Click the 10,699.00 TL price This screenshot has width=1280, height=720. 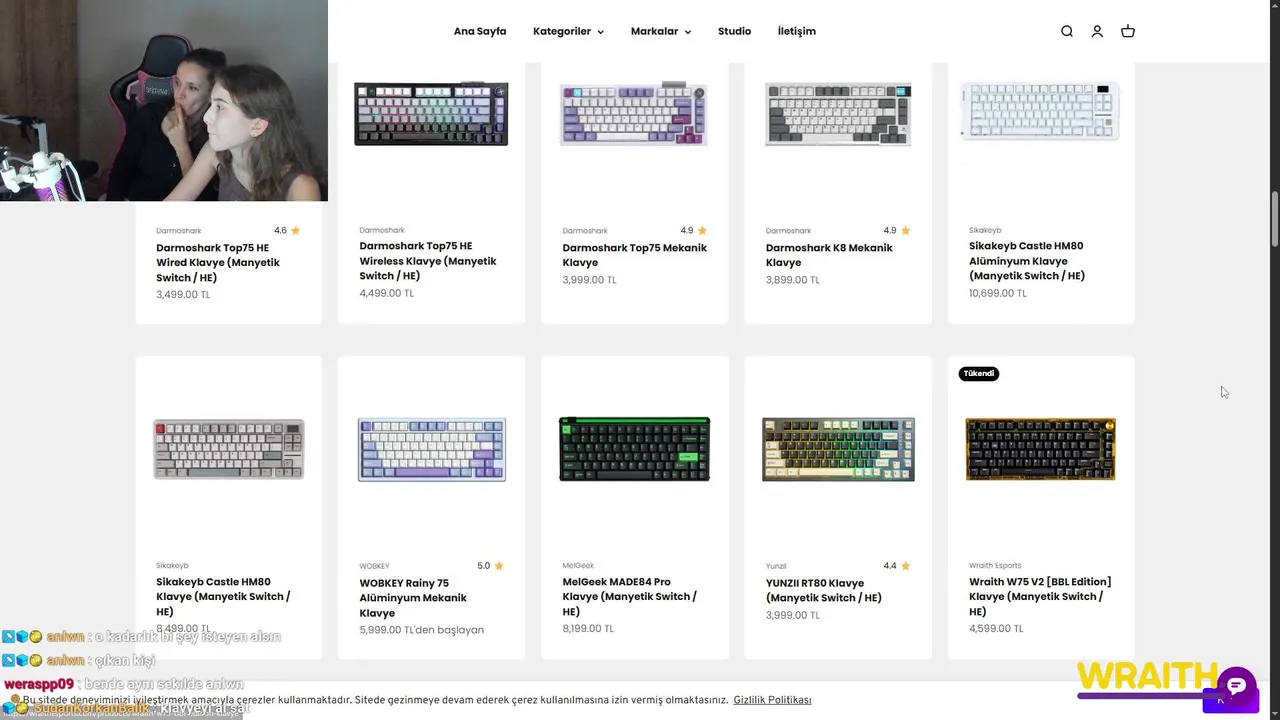(x=998, y=293)
